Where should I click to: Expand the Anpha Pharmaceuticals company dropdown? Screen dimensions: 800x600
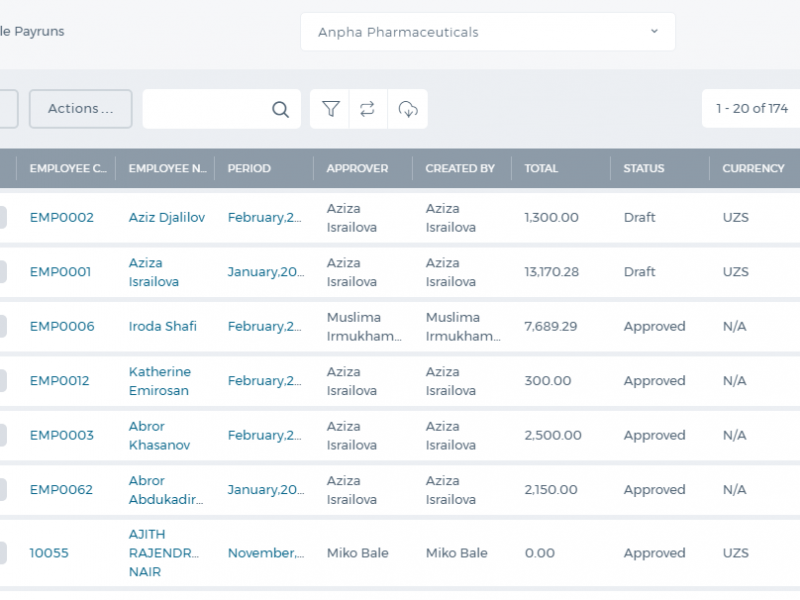(488, 32)
